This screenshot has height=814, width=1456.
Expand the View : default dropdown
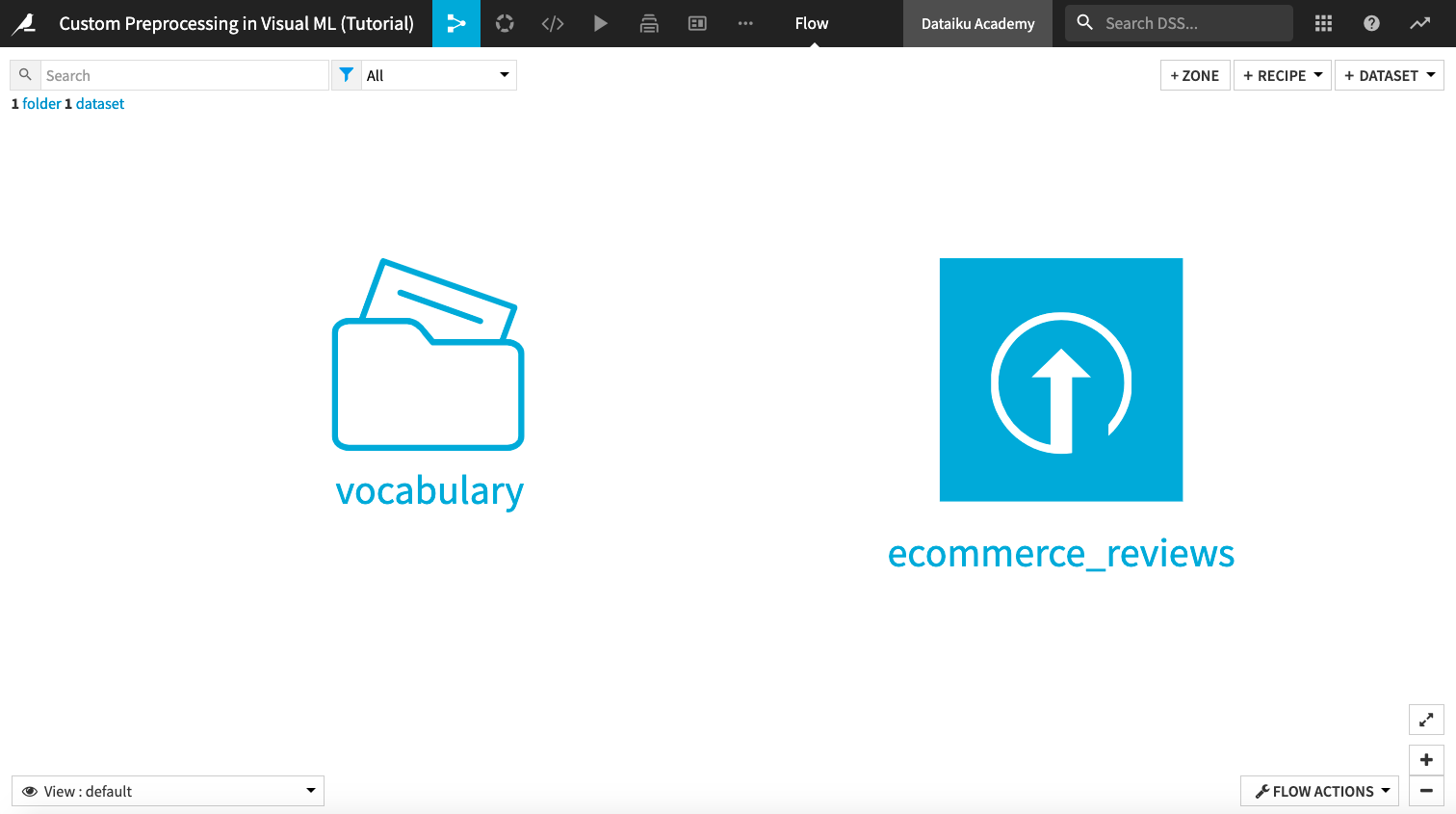[x=168, y=791]
